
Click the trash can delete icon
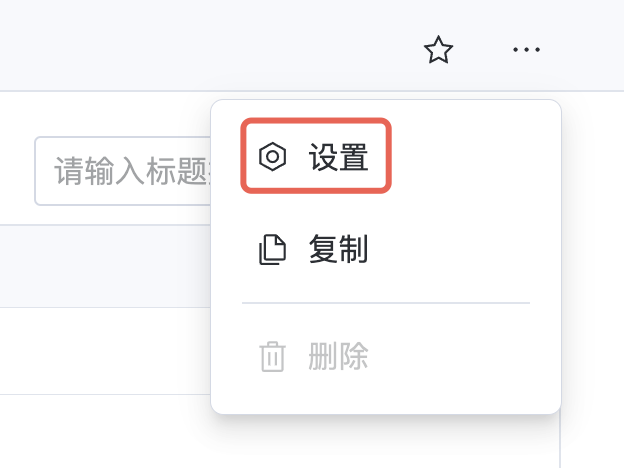pos(272,357)
